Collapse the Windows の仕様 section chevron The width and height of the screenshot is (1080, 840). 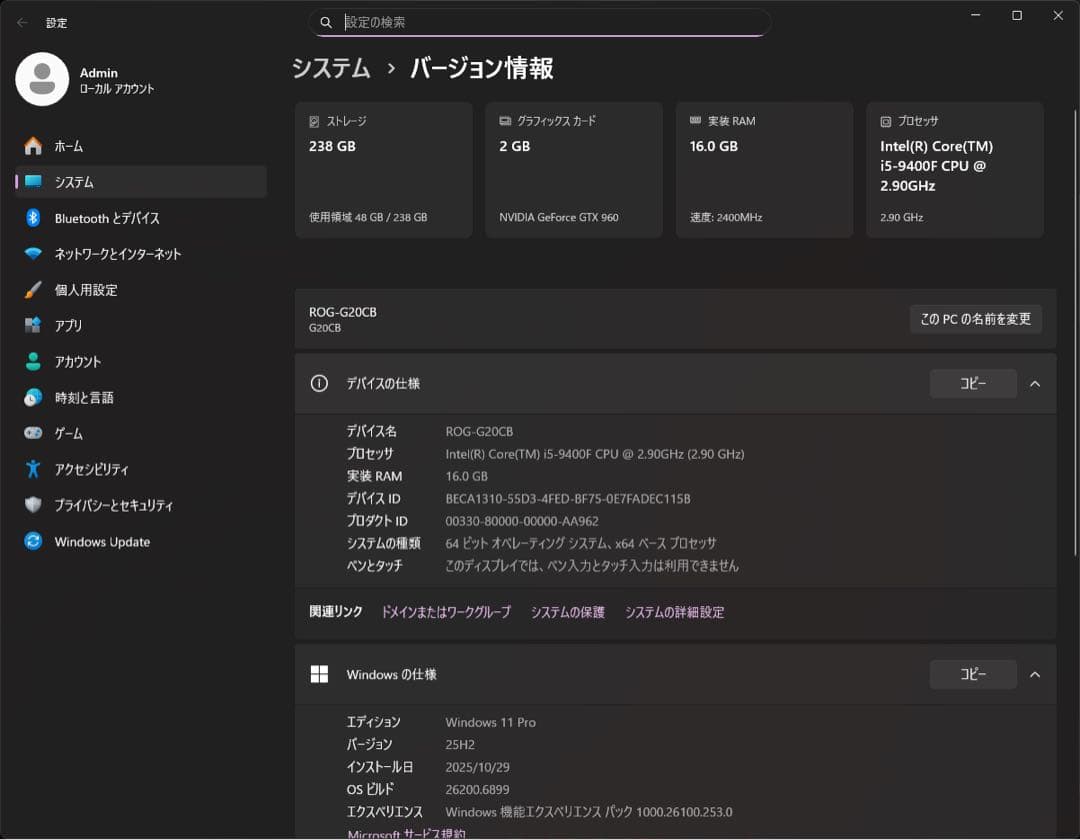(x=1035, y=675)
